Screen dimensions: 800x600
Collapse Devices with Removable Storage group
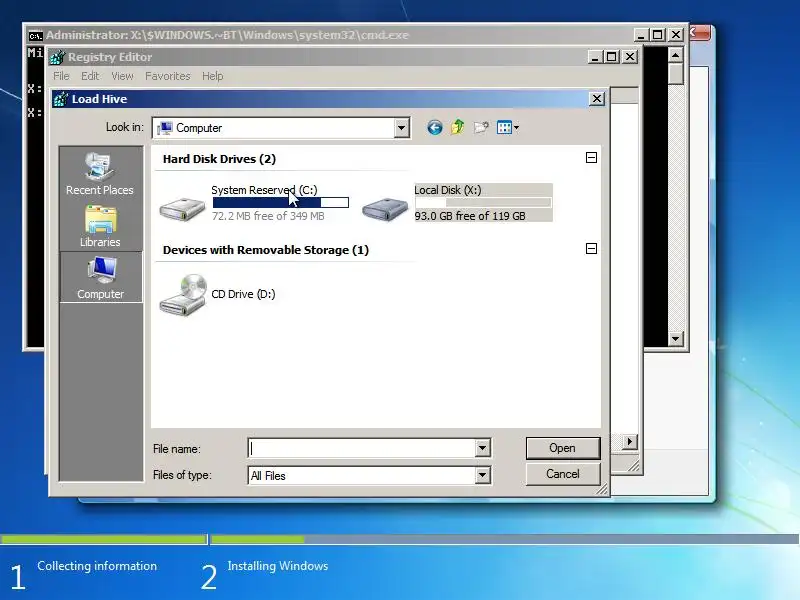591,248
